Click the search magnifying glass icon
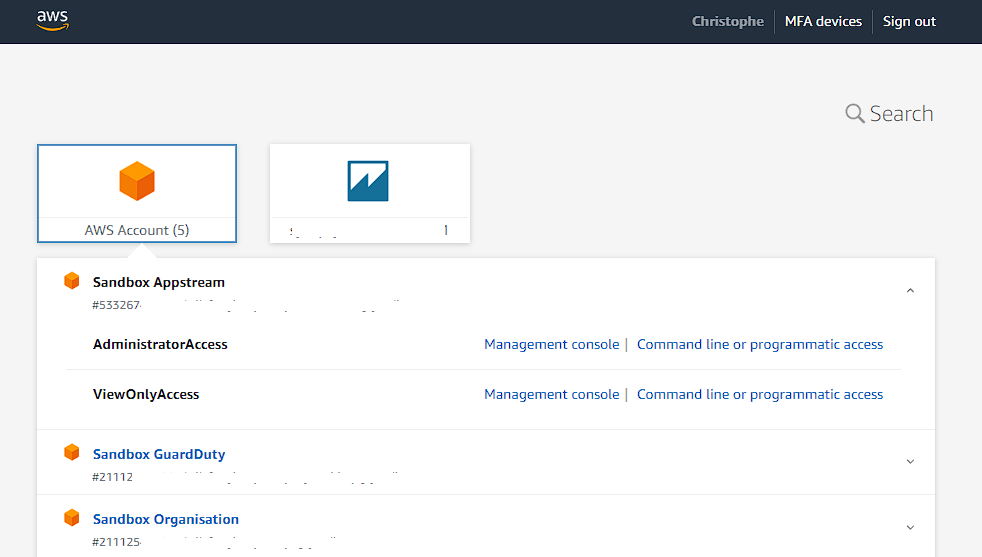 point(854,114)
